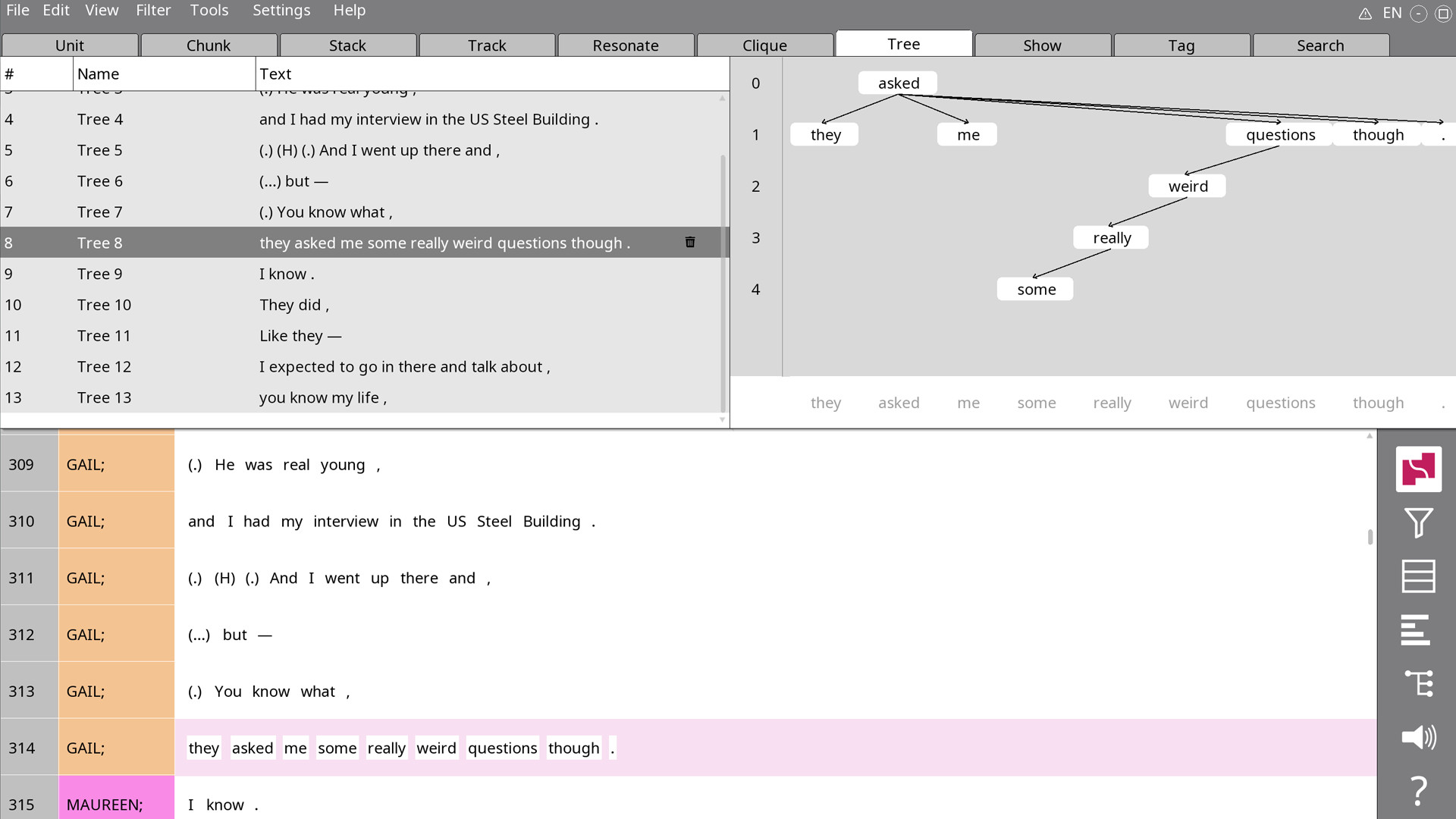Screen dimensions: 1456x819
Task: Select the word 'though' in line 314
Action: coord(573,748)
